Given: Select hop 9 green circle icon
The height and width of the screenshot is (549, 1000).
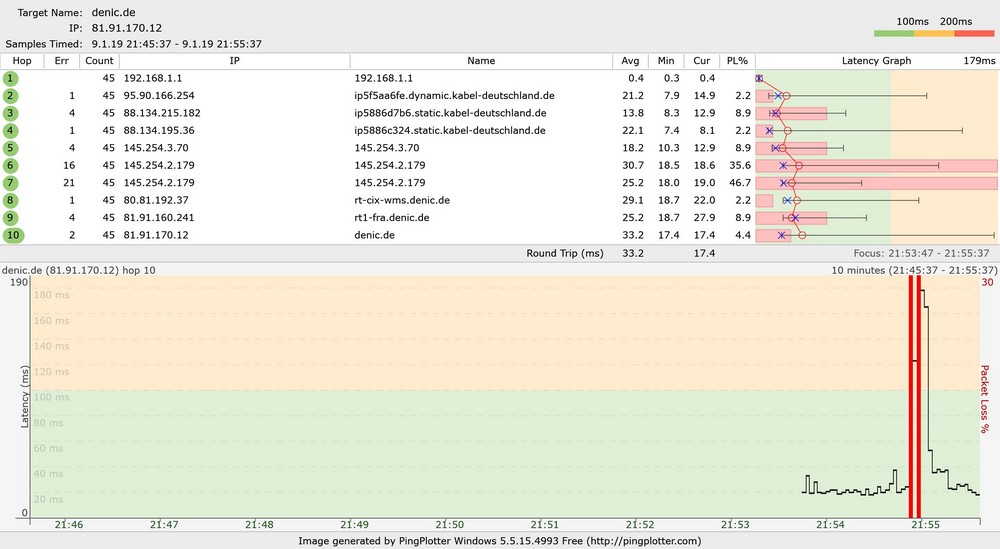Looking at the screenshot, I should pos(10,217).
